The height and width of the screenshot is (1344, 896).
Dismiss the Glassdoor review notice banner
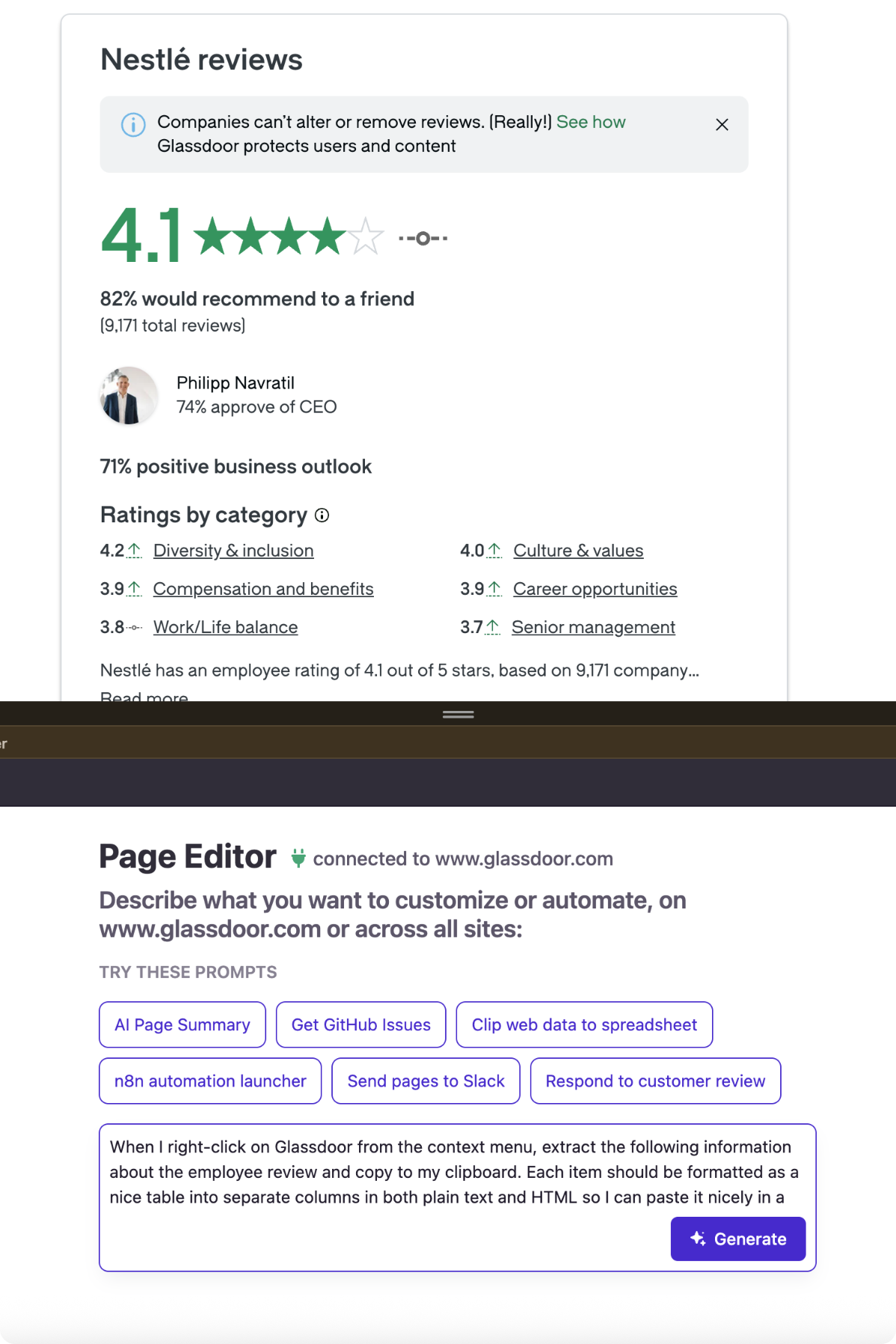coord(722,124)
